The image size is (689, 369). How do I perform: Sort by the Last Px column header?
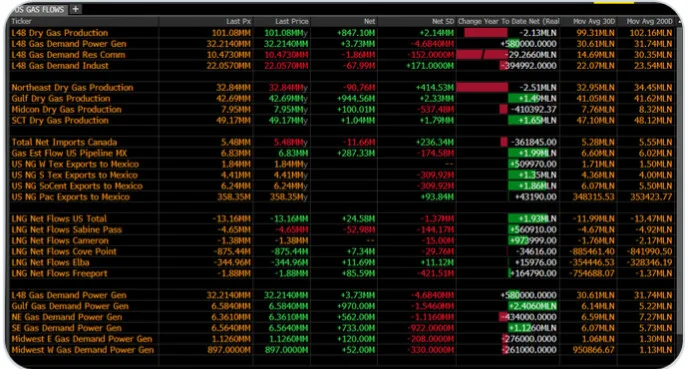click(239, 21)
